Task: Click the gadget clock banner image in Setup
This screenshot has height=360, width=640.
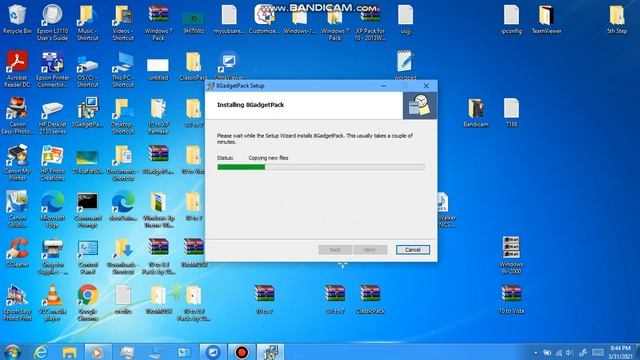Action: pyautogui.click(x=420, y=105)
